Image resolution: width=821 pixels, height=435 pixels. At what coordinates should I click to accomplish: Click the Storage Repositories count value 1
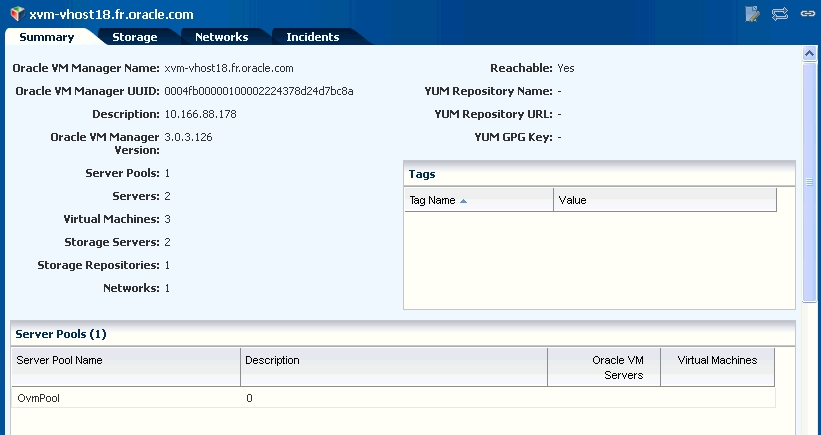[x=168, y=265]
